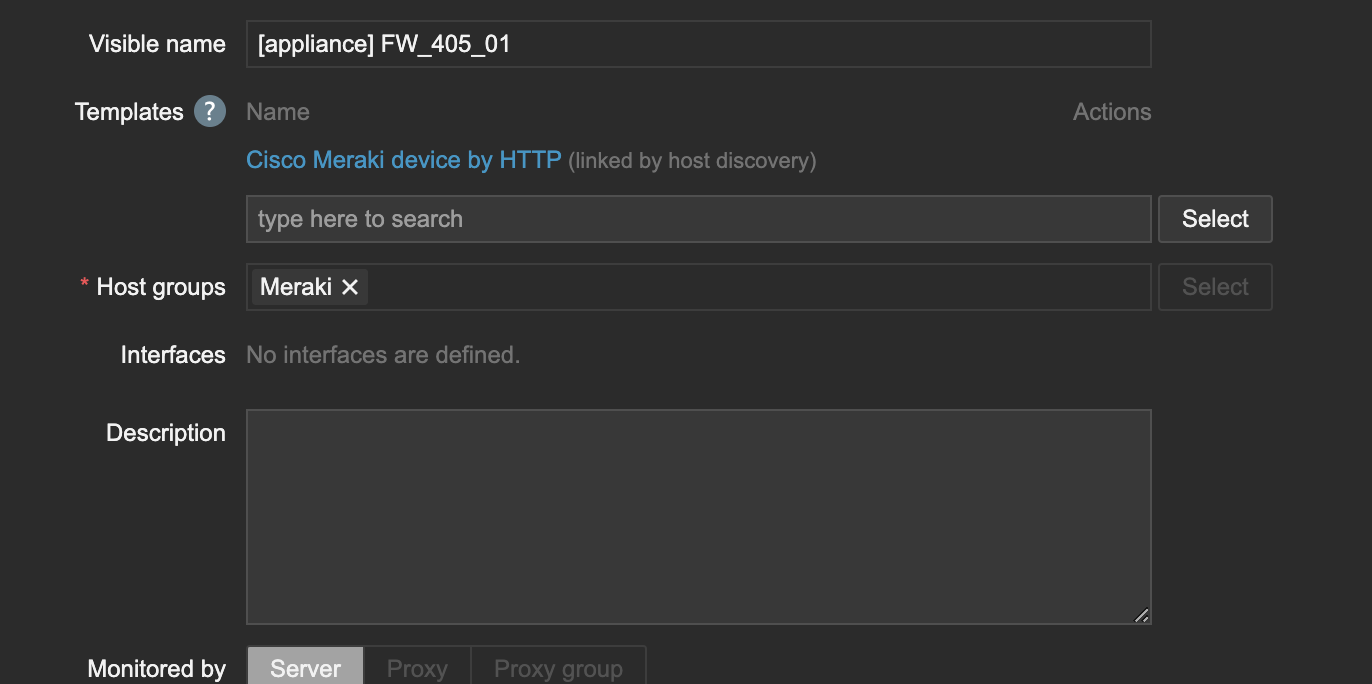Click inside the Description text area
Image resolution: width=1372 pixels, height=684 pixels.
coord(698,516)
